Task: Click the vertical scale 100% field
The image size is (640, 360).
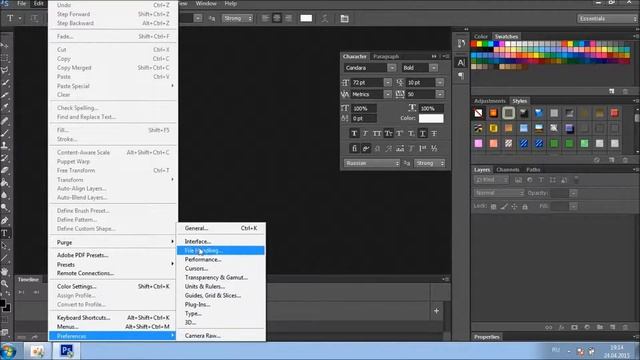Action: 364,109
